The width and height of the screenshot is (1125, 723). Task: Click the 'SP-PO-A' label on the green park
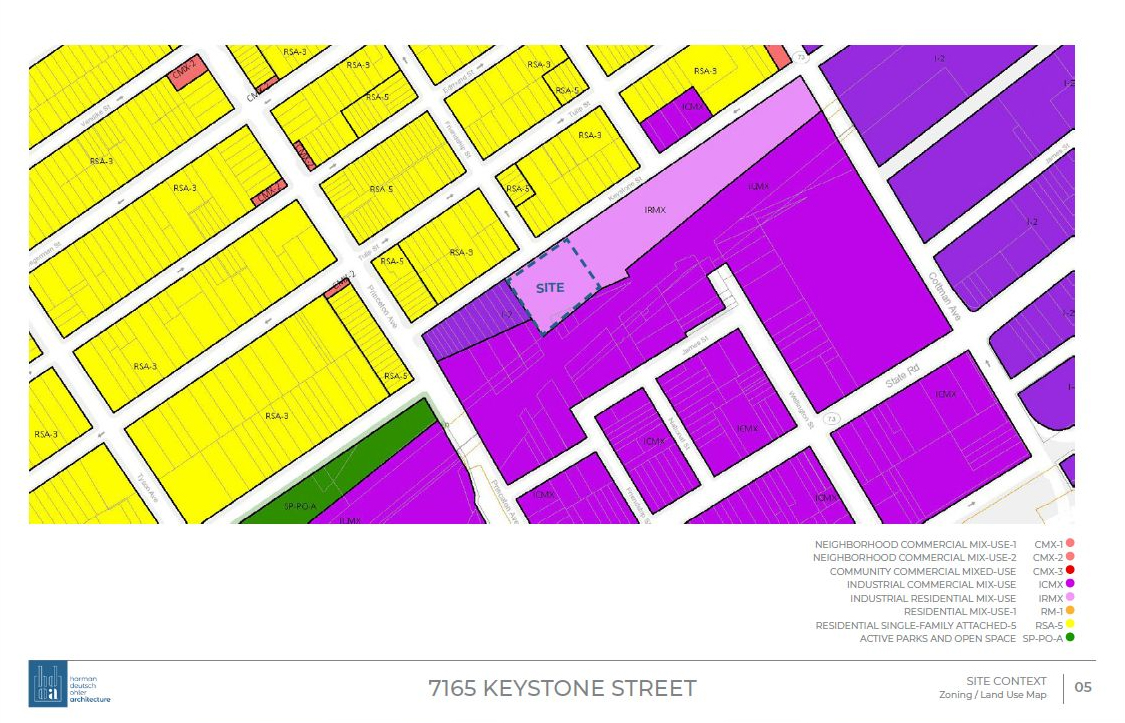[x=300, y=506]
